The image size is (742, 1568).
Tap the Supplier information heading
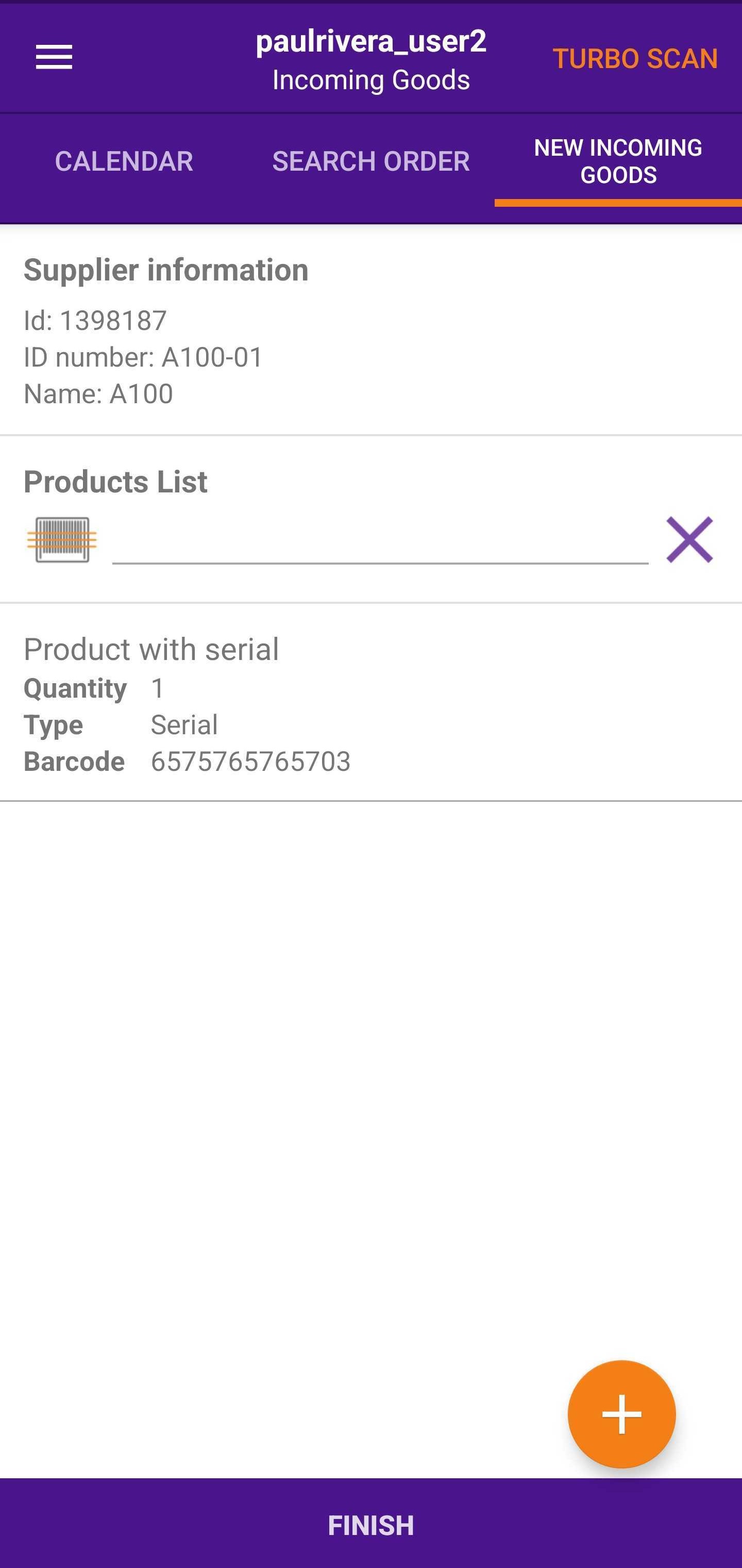tap(166, 270)
